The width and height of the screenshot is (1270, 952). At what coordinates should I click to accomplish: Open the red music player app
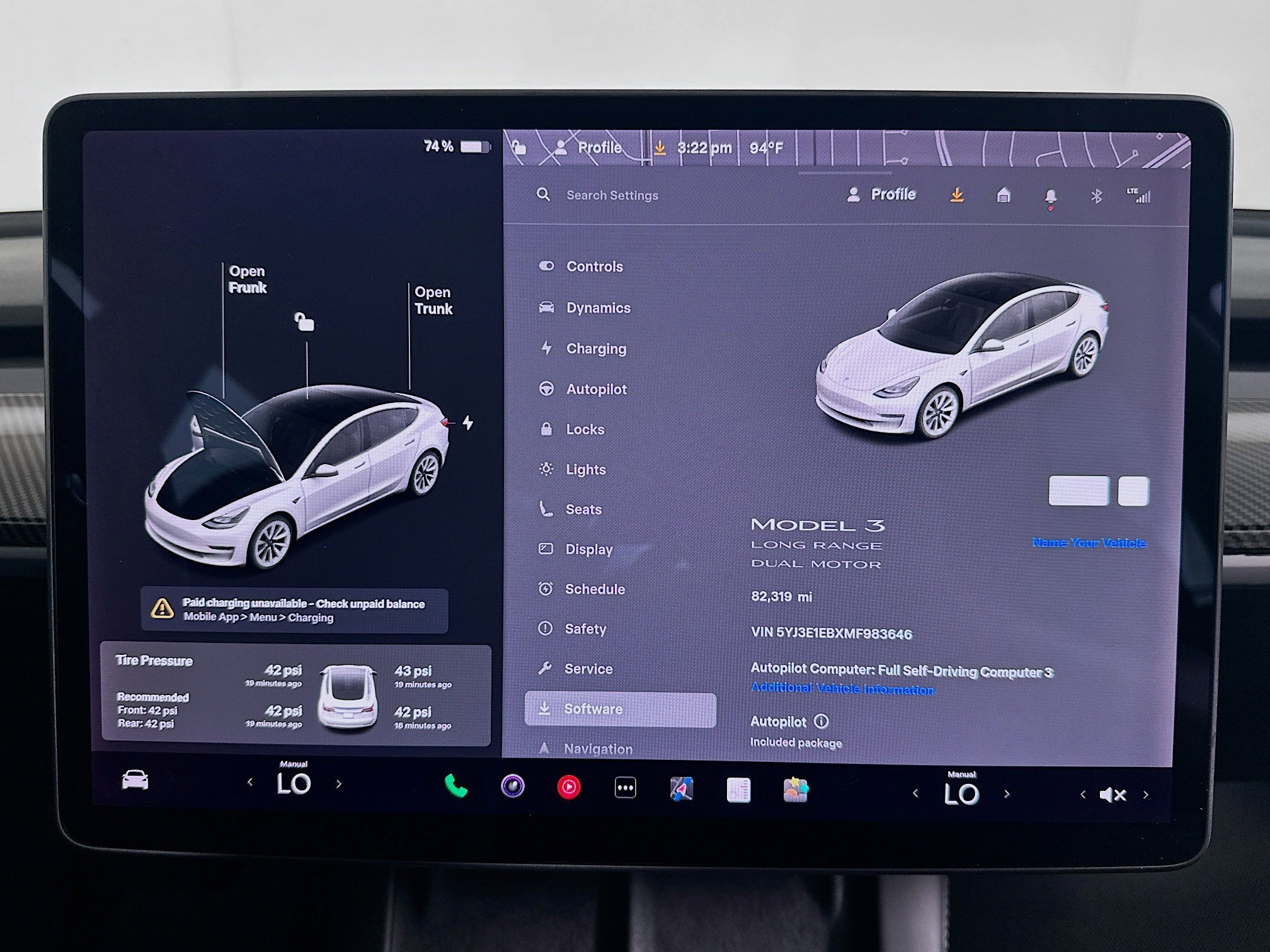(569, 787)
